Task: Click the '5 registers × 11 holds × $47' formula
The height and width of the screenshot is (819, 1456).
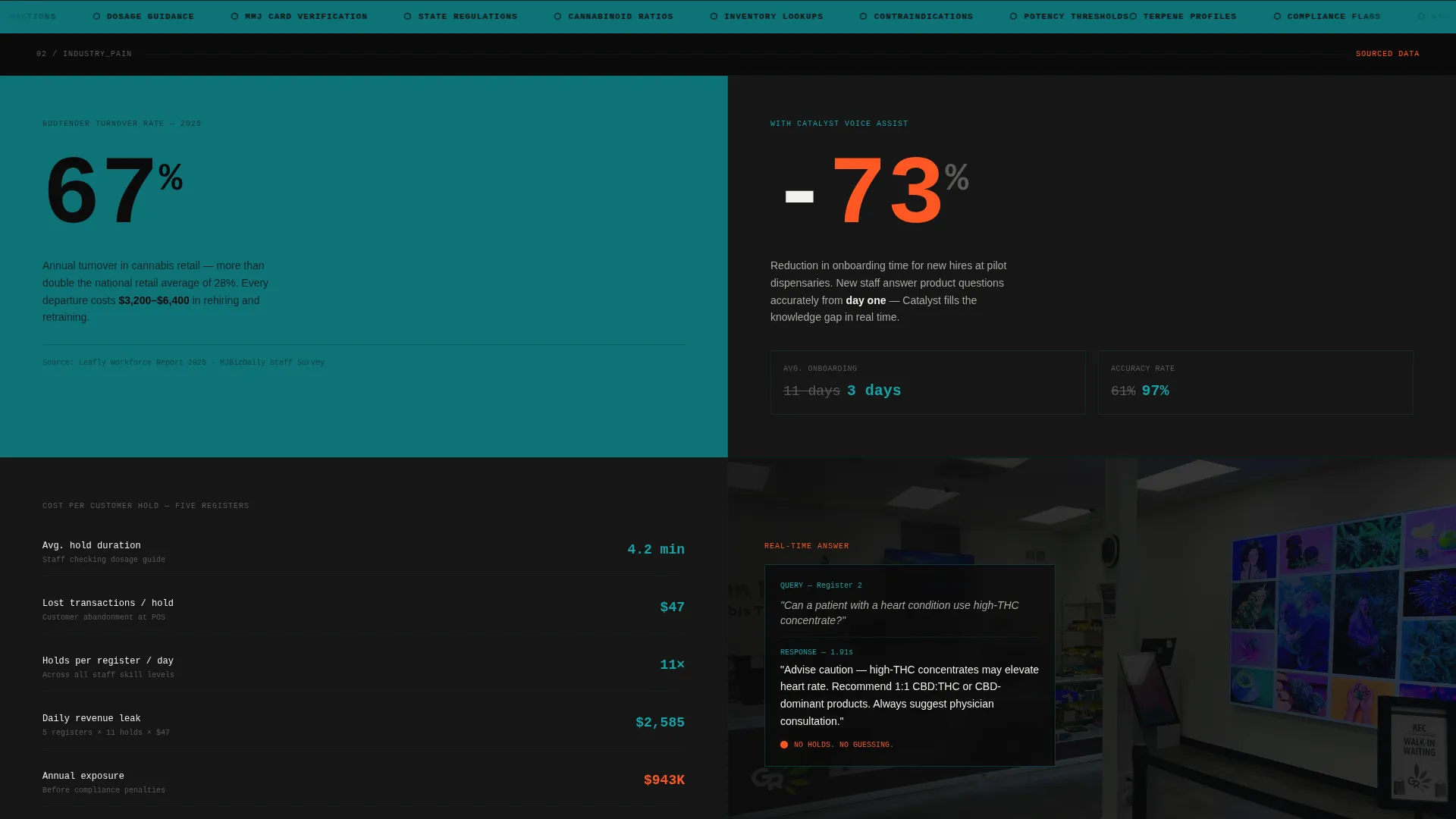Action: [106, 733]
